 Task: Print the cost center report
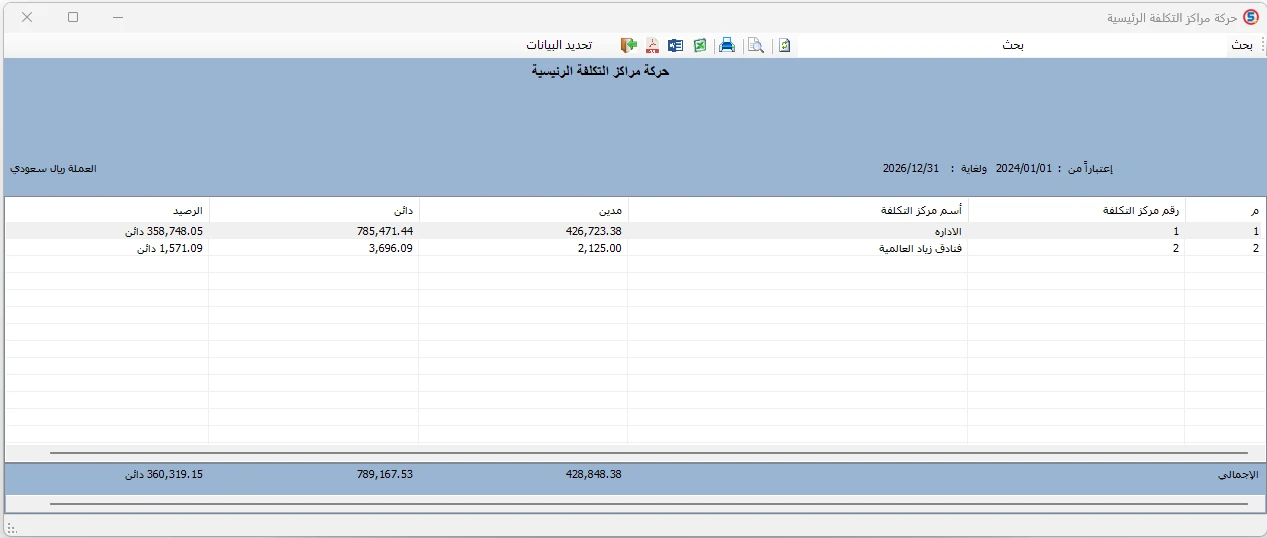[x=728, y=45]
